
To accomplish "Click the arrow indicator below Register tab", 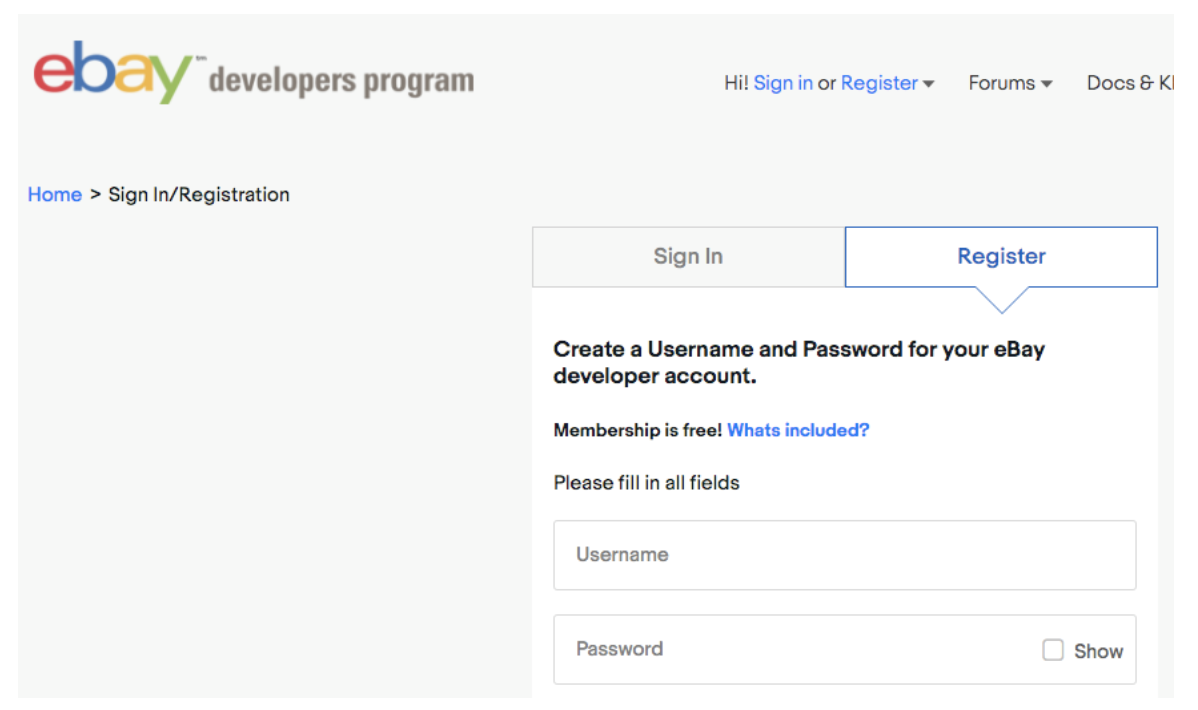I will point(1000,300).
